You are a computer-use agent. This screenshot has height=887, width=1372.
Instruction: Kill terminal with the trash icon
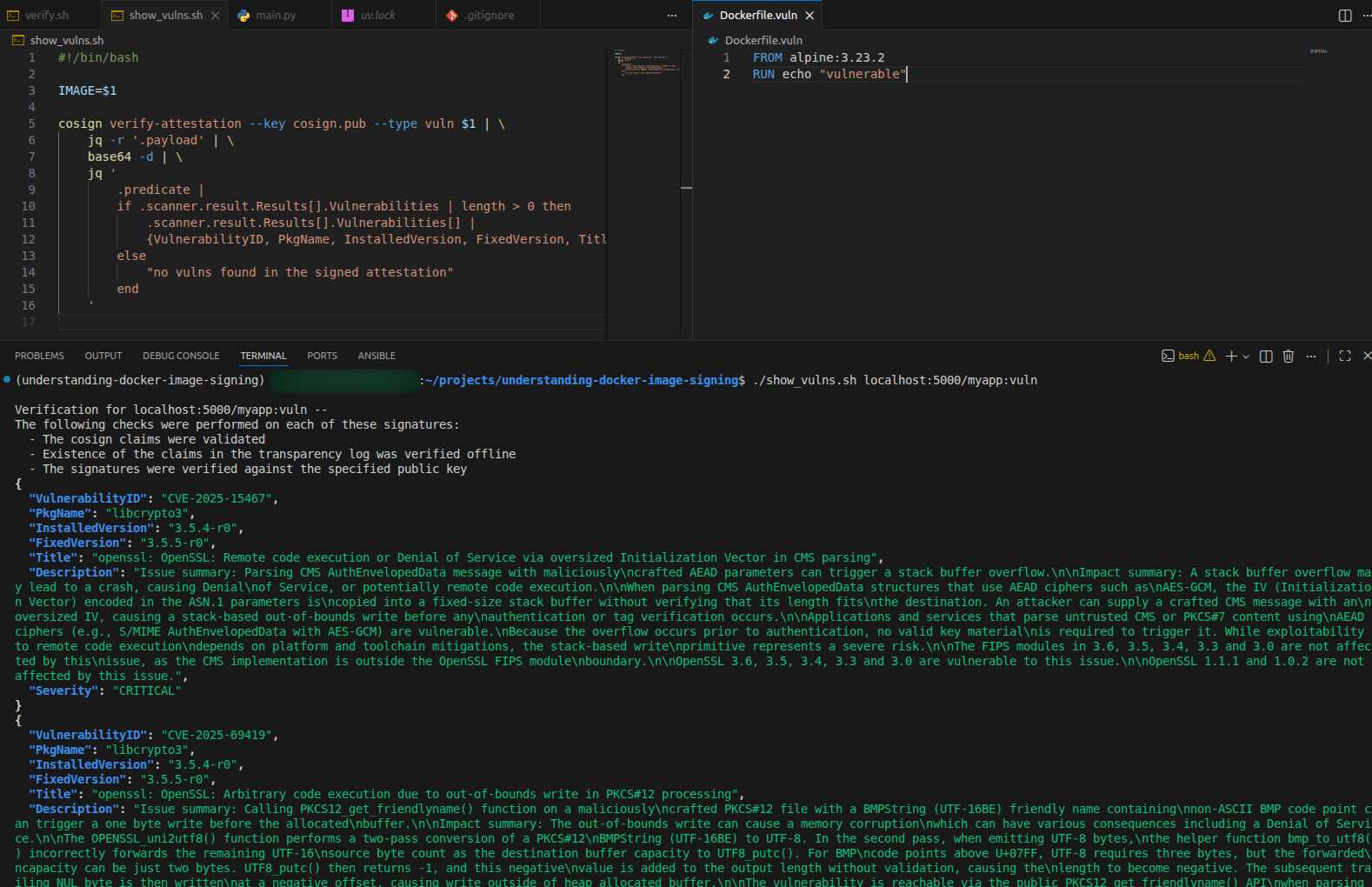[1289, 356]
